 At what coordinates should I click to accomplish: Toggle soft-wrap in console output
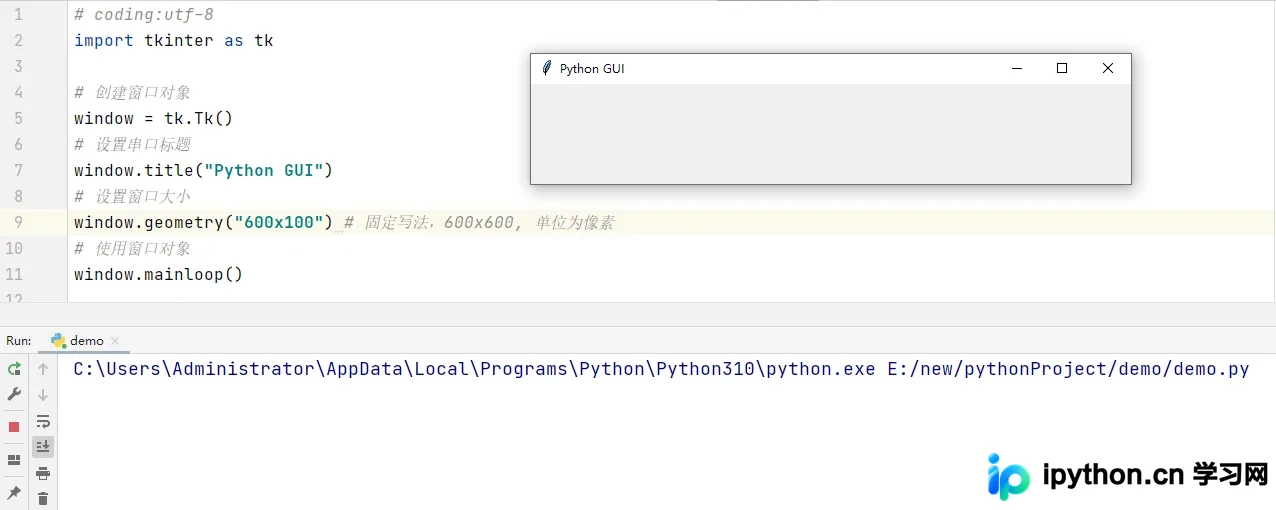[x=43, y=422]
